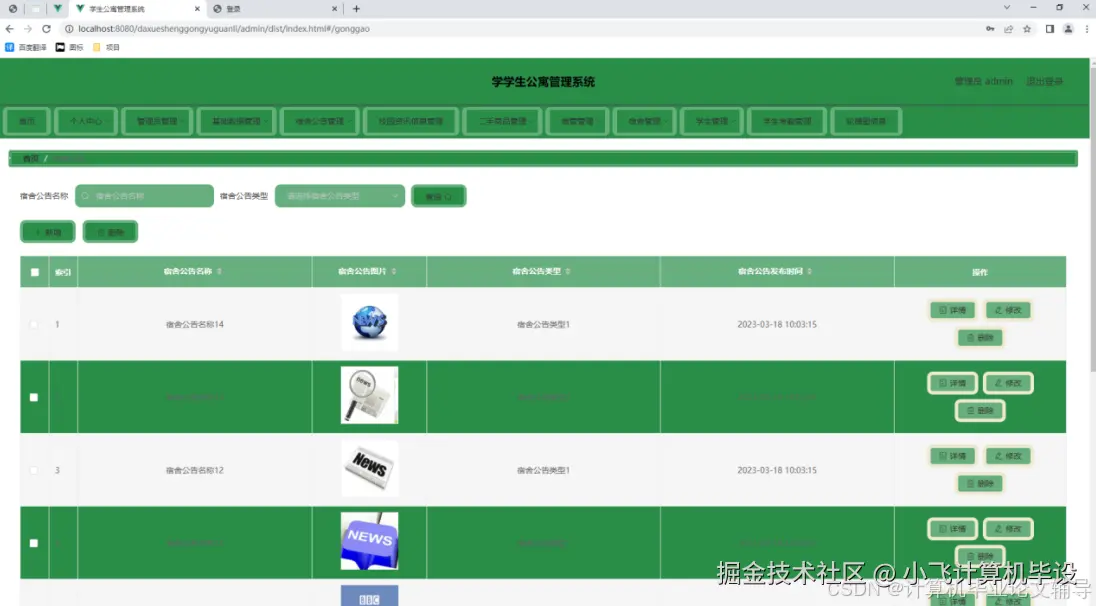The image size is (1096, 606).
Task: Sort by 宿舍公告类型 column
Action: click(x=568, y=271)
